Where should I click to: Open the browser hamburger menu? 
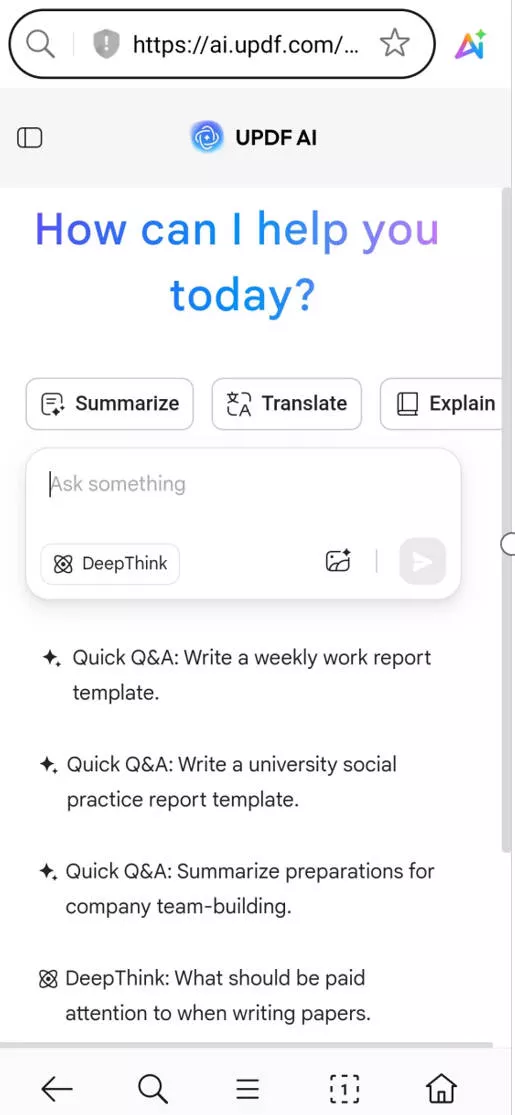[x=248, y=1088]
